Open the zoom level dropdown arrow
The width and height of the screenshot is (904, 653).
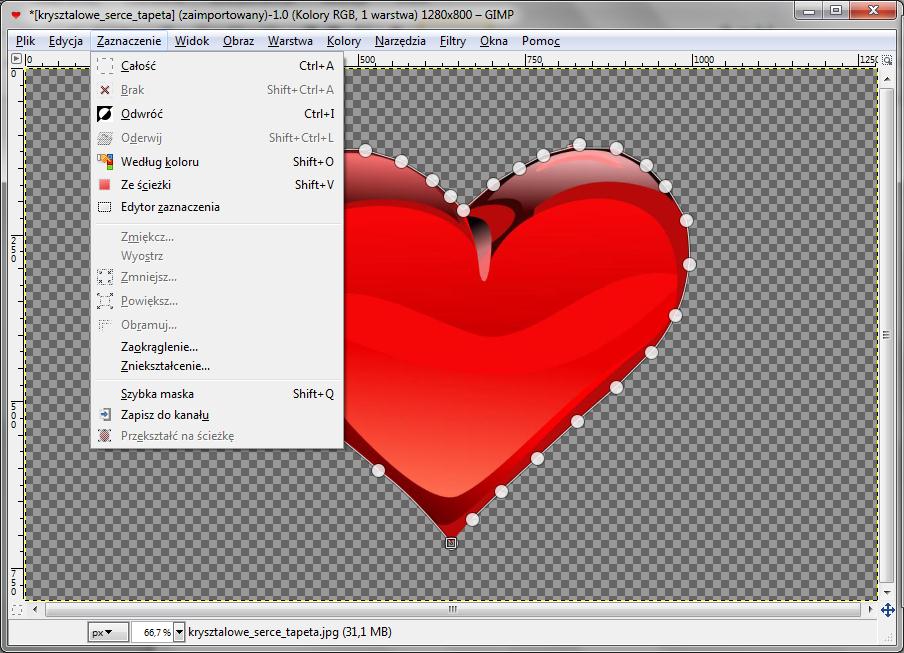179,632
